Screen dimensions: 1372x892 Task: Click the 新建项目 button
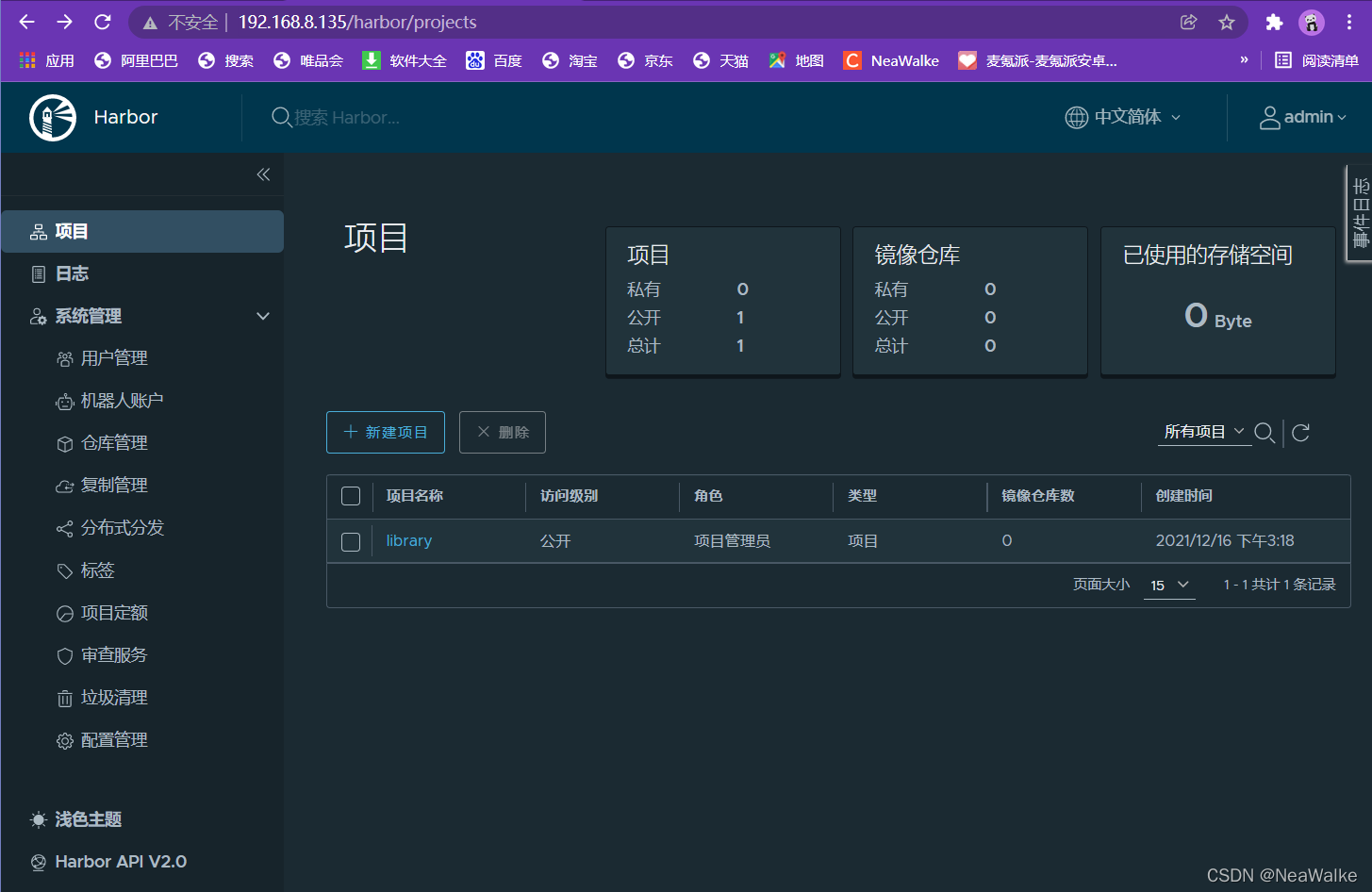[x=385, y=432]
